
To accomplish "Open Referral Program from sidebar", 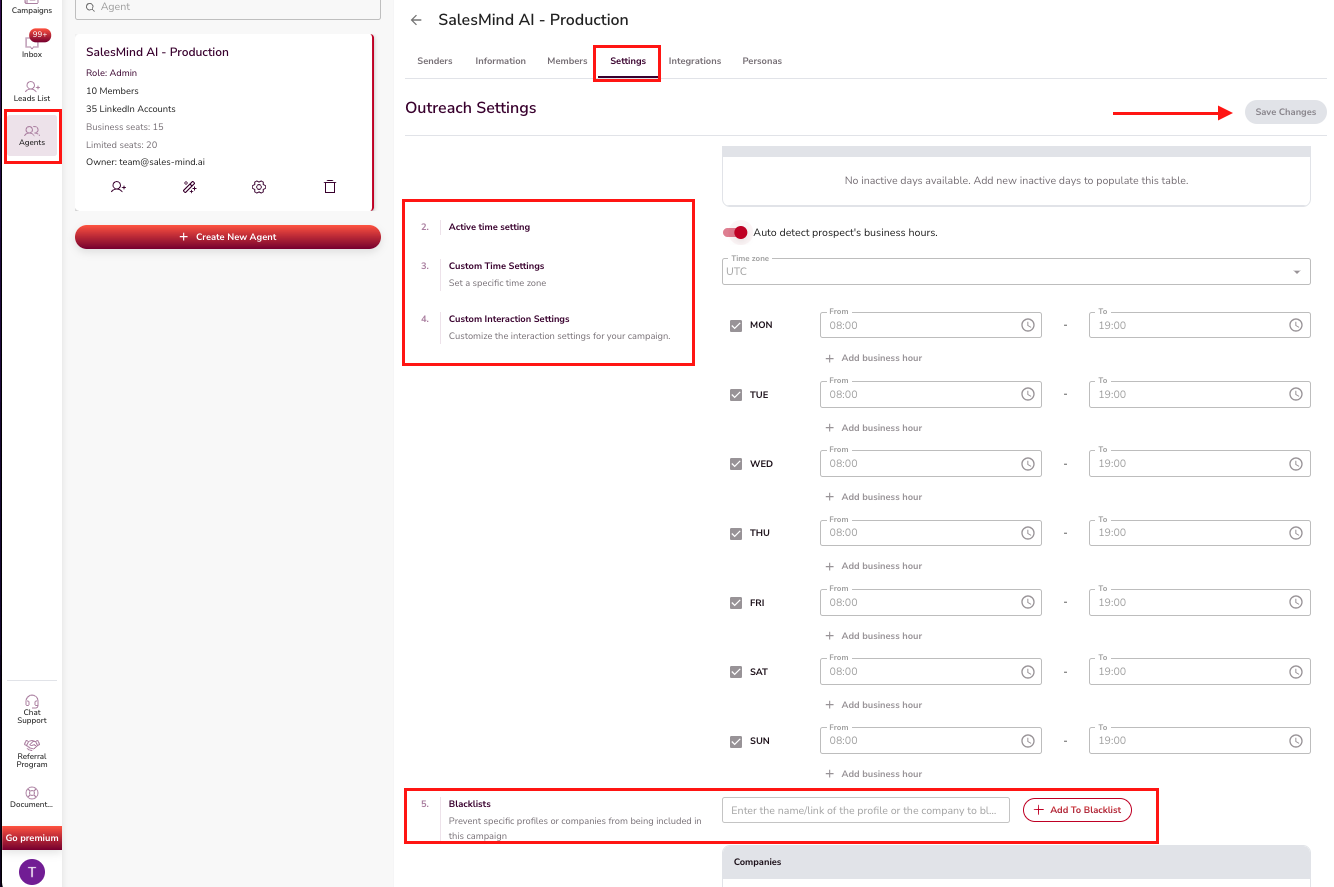I will coord(32,752).
